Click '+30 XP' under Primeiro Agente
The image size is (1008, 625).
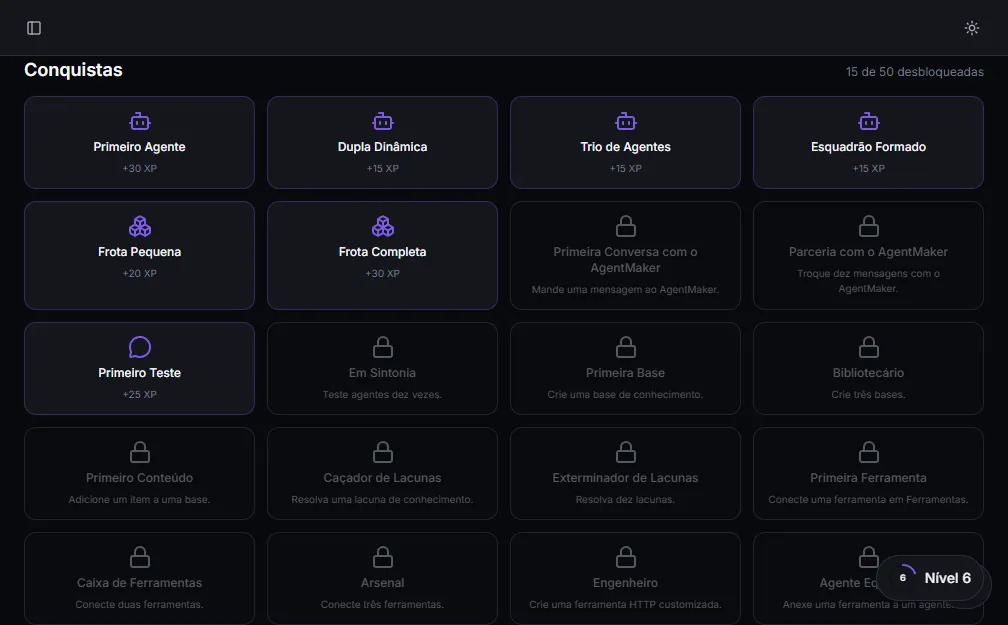click(x=140, y=168)
